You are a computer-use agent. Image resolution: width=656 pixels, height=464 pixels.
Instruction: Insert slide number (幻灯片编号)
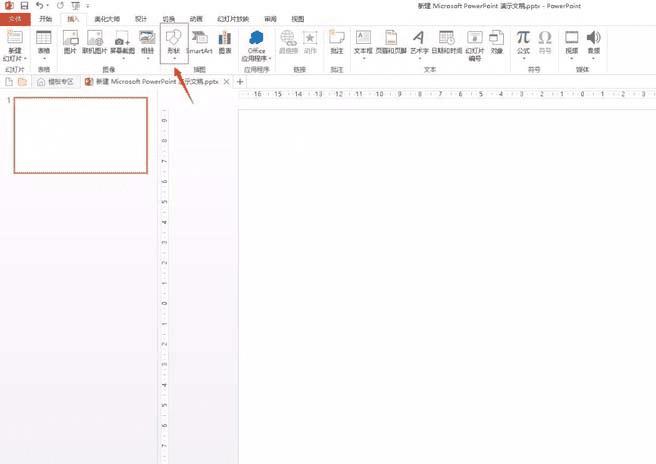pyautogui.click(x=475, y=46)
